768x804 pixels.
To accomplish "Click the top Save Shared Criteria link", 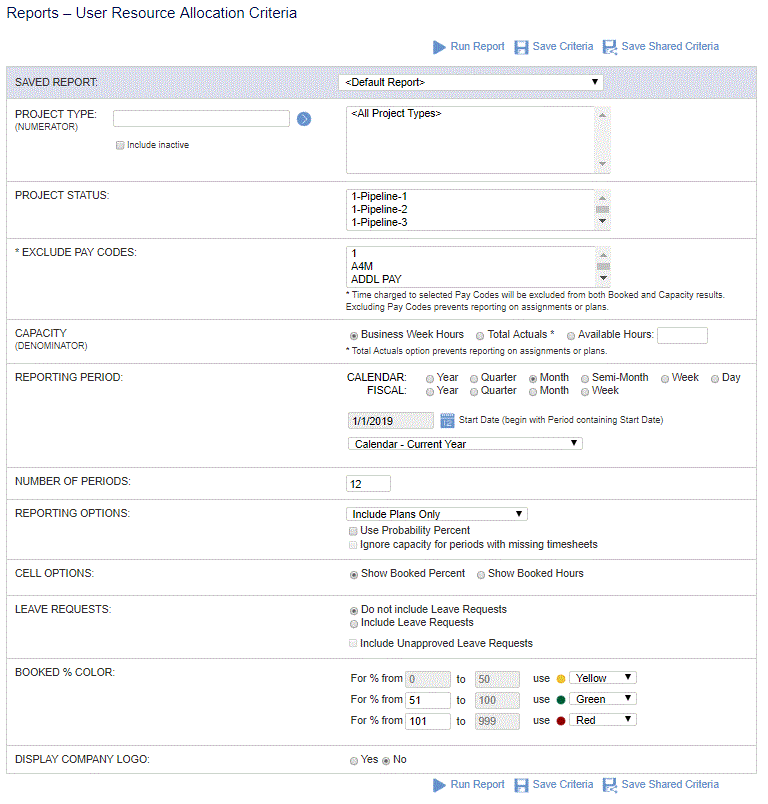I will [x=670, y=46].
